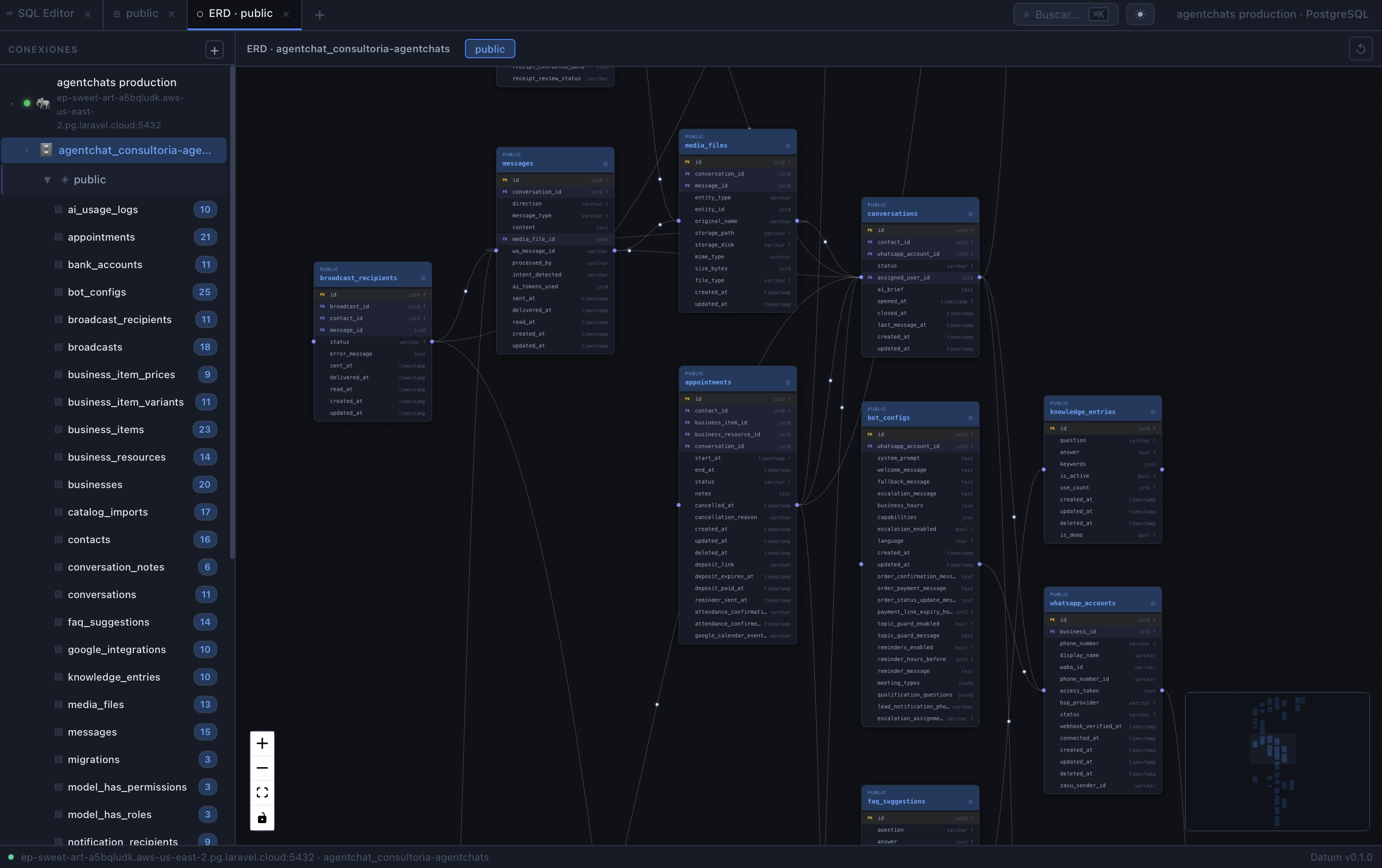
Task: Open the appointments table in sidebar
Action: pyautogui.click(x=114, y=237)
